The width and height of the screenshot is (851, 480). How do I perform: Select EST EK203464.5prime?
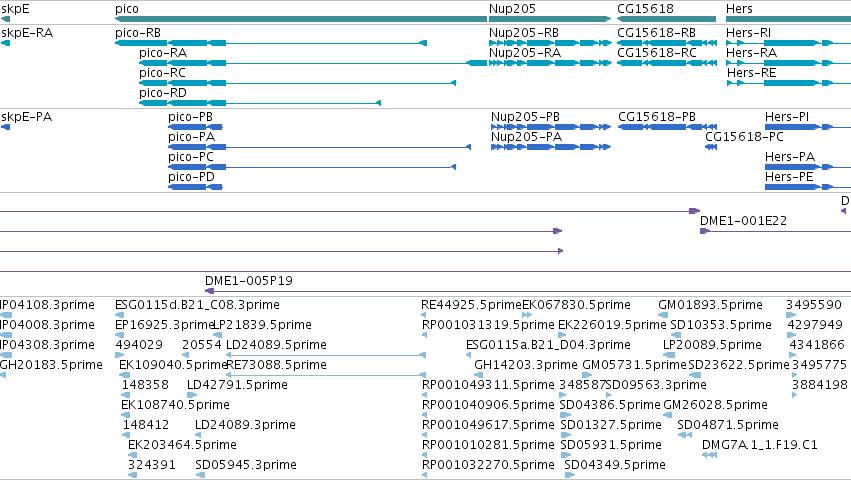pos(182,446)
